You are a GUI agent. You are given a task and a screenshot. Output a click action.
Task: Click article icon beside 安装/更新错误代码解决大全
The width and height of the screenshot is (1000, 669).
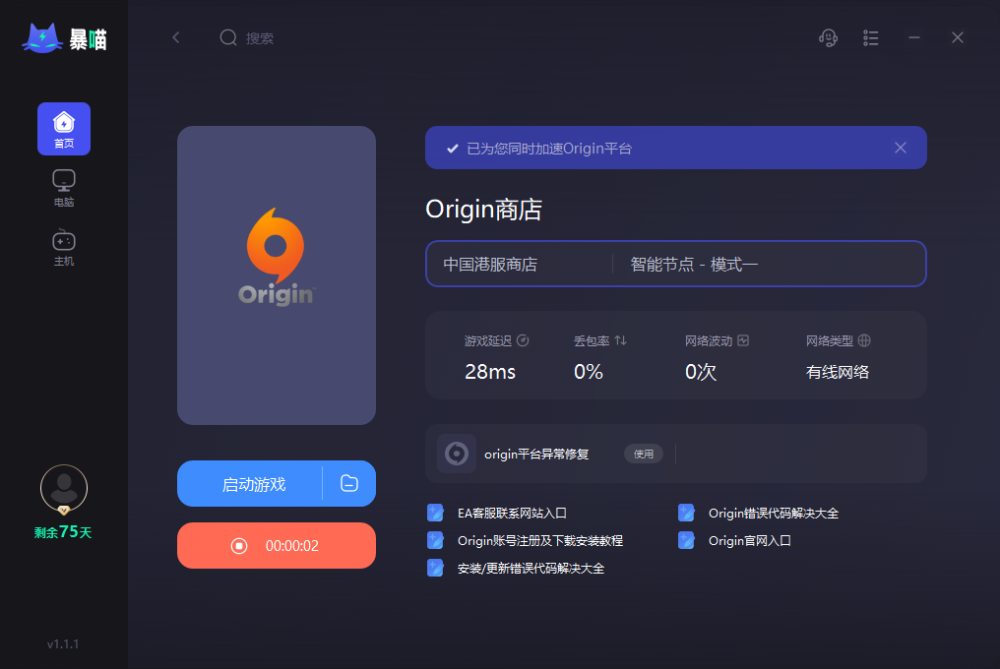(x=435, y=568)
